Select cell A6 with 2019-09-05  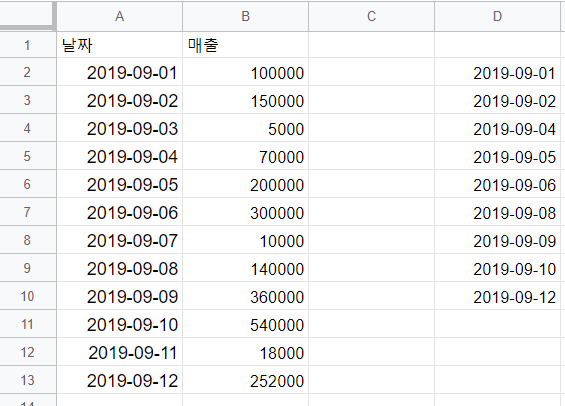pyautogui.click(x=120, y=184)
